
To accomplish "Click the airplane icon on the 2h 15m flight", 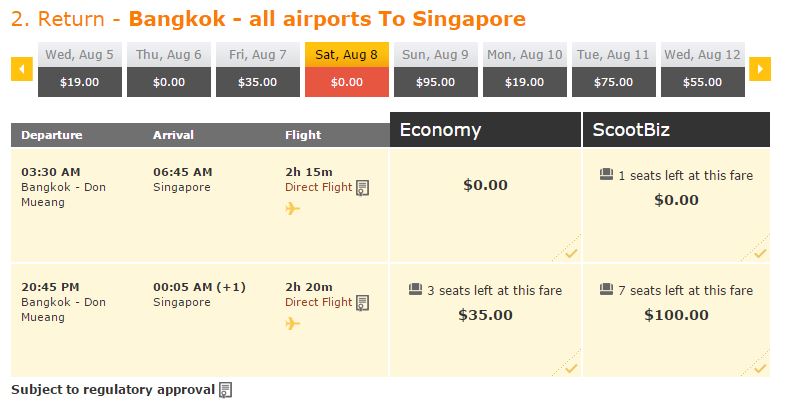I will pyautogui.click(x=293, y=208).
